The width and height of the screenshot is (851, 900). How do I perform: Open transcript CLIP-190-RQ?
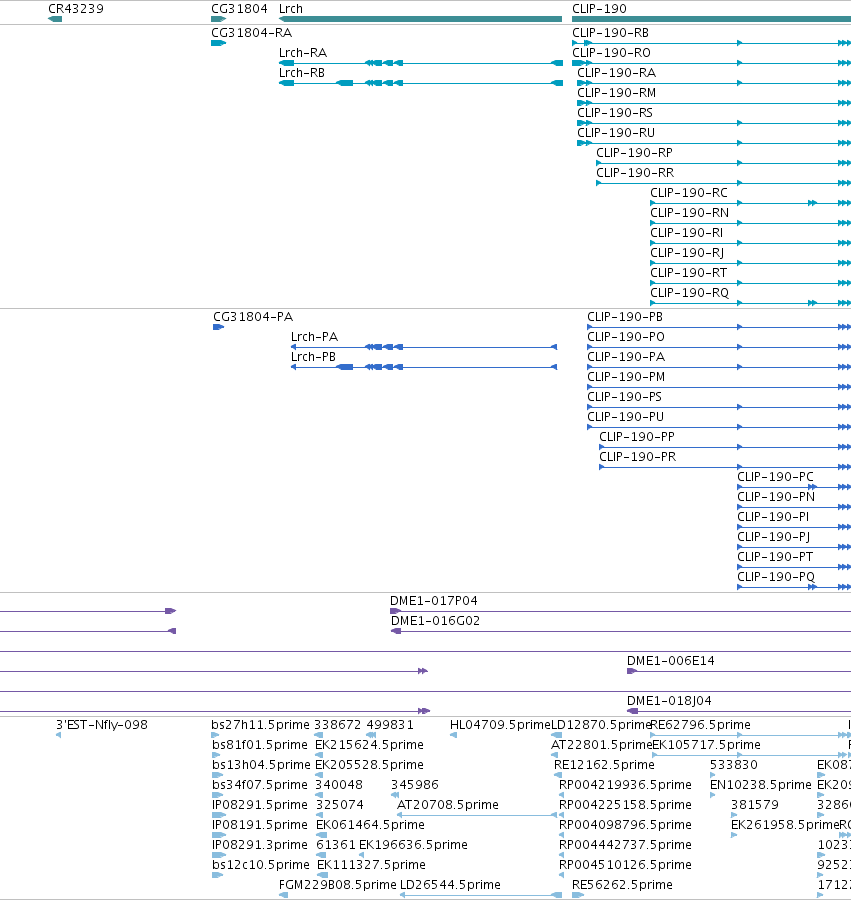pos(689,293)
